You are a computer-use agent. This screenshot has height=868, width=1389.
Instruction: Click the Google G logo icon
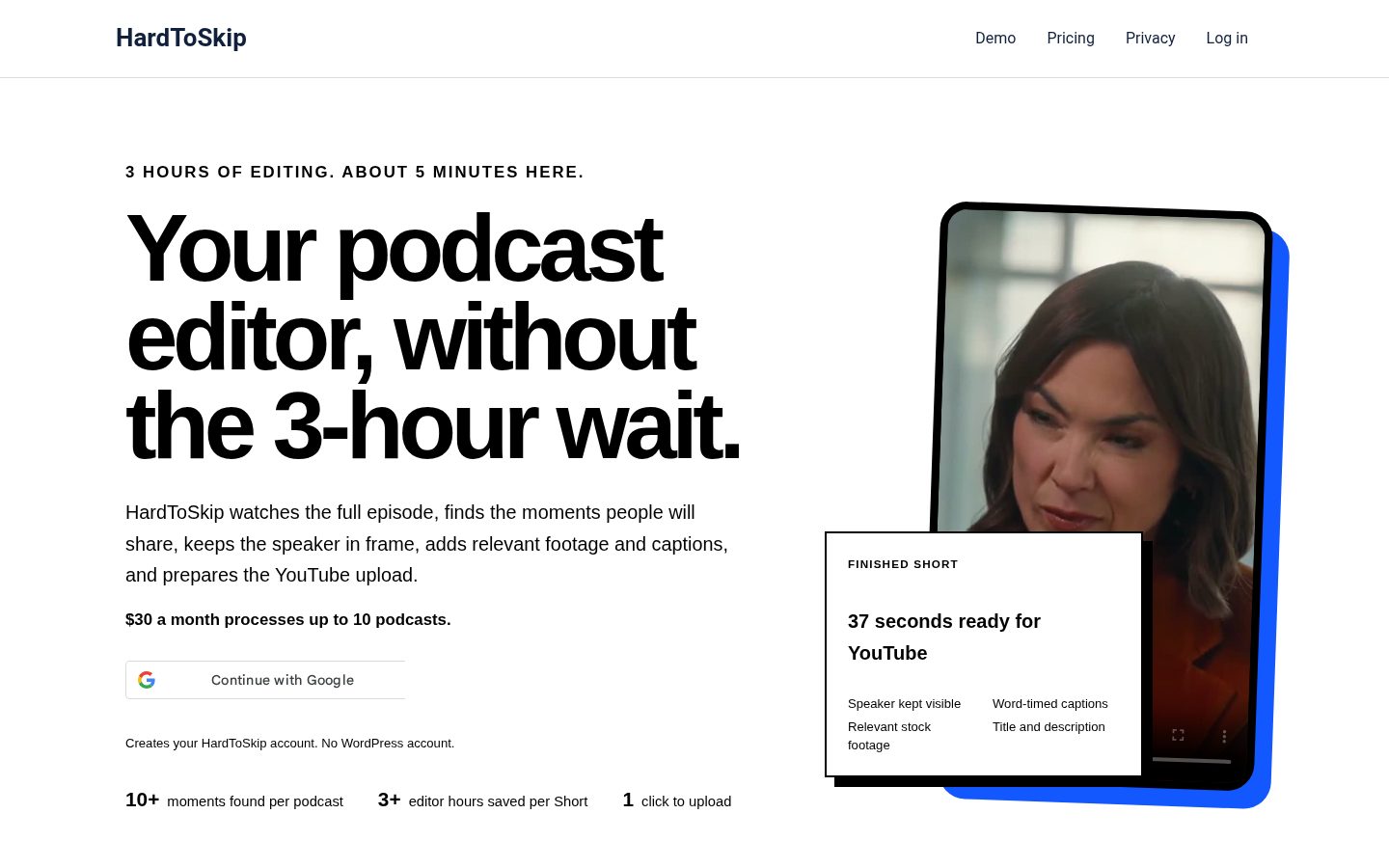pos(147,680)
